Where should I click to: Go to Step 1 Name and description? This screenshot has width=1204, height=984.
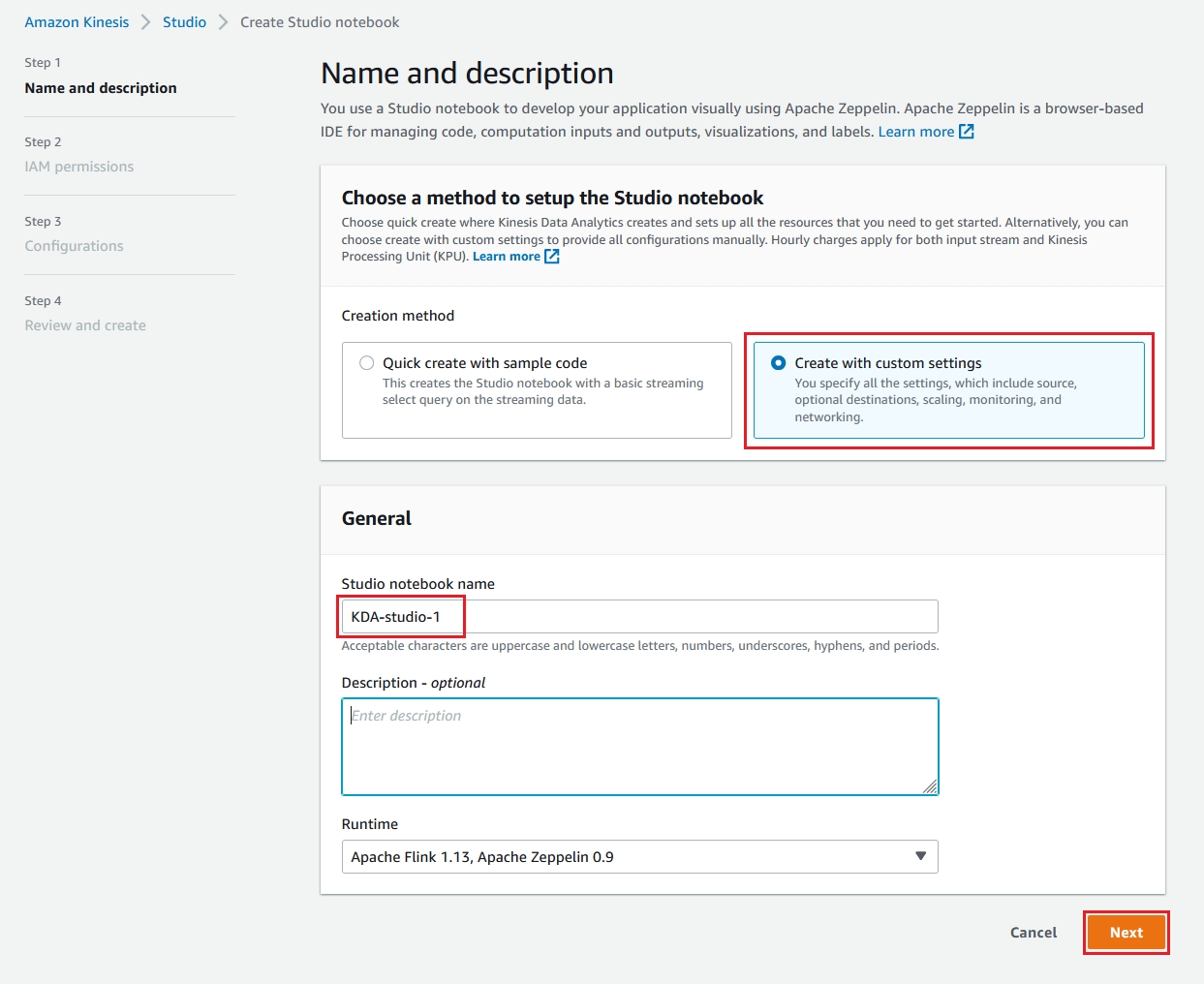tap(101, 88)
